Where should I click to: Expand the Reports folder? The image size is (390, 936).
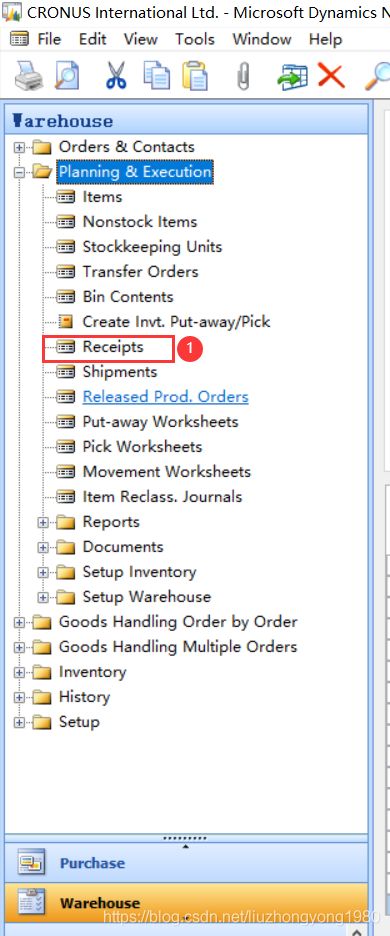43,522
